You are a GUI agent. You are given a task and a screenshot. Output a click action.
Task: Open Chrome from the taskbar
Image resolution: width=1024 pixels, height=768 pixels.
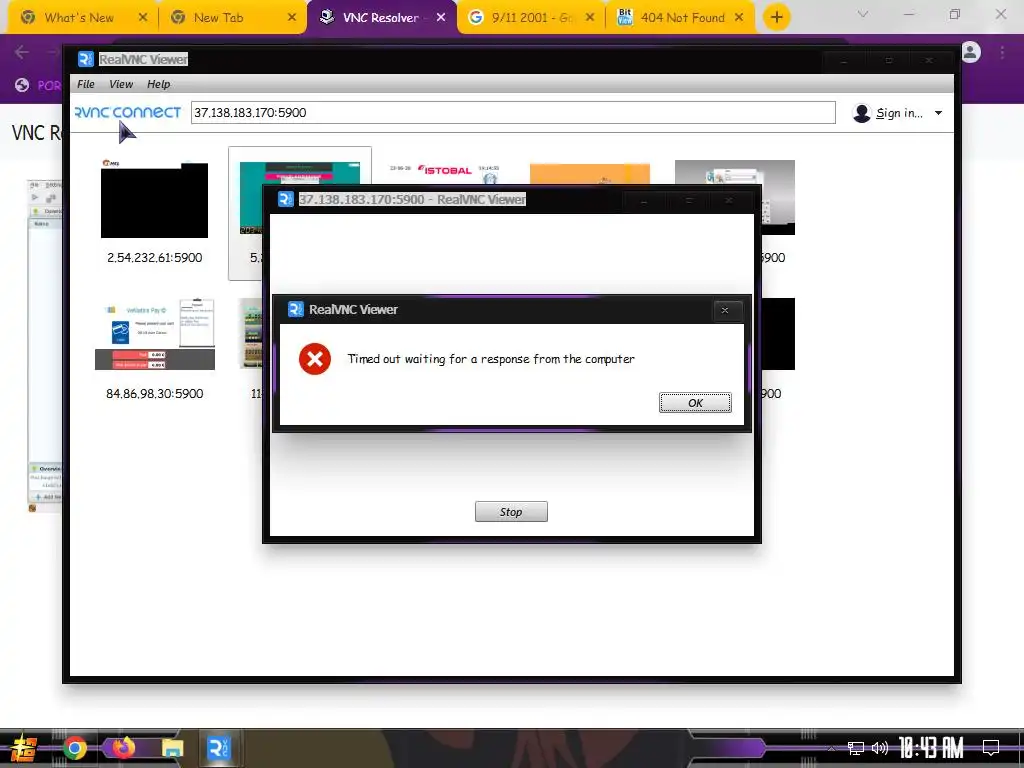(75, 748)
